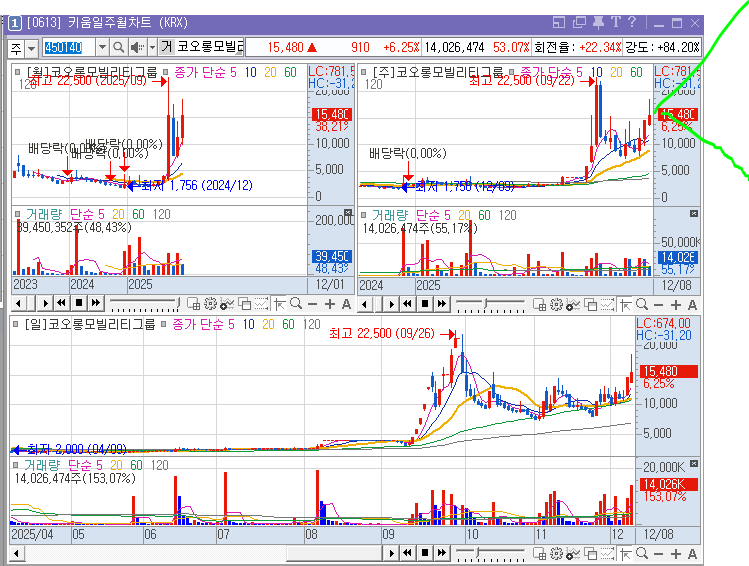Click the dotted line chart icon in monthly toolbar
This screenshot has width=749, height=566.
click(x=261, y=304)
